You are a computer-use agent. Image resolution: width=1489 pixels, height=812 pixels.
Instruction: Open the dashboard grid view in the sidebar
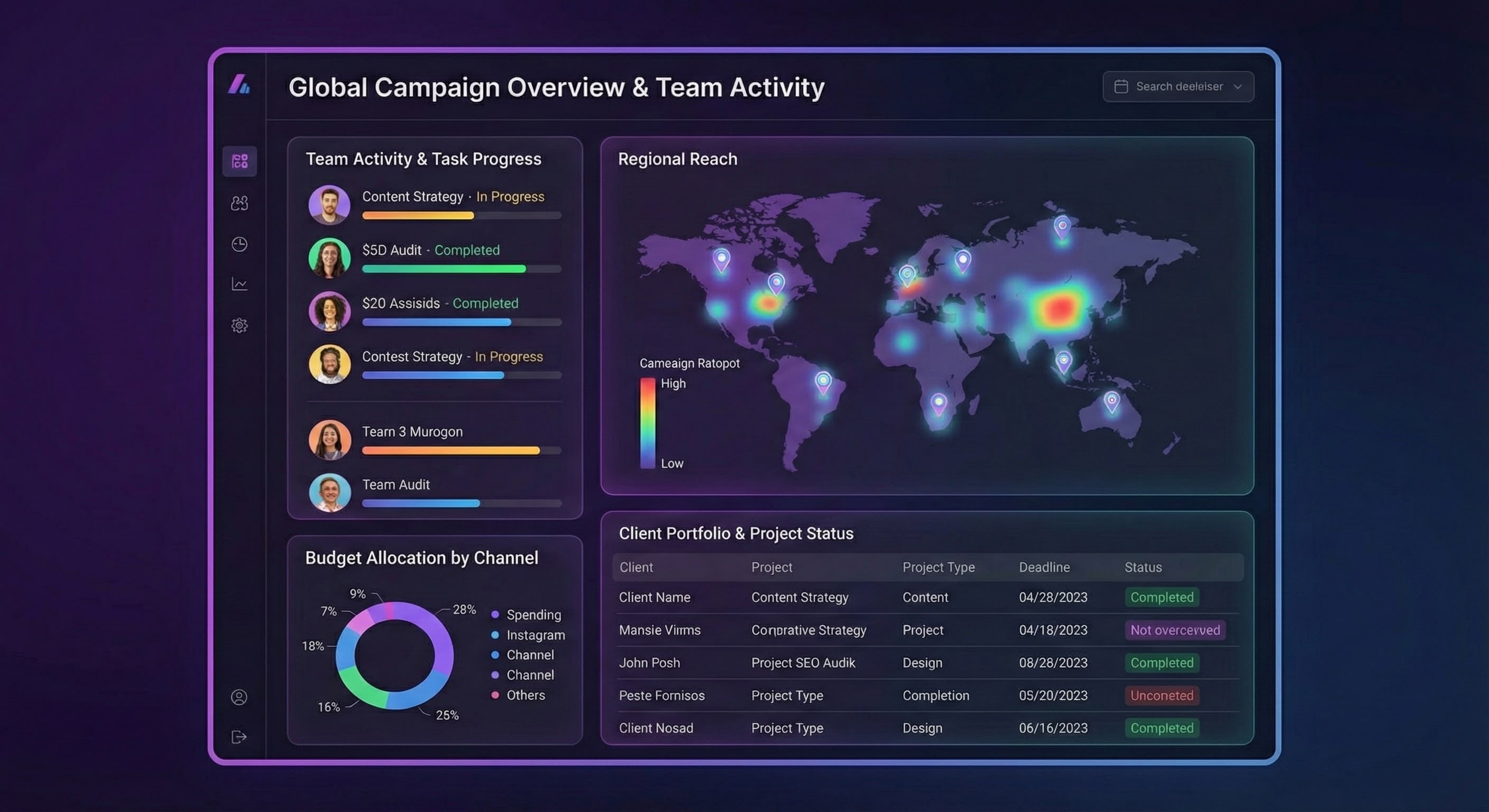(x=240, y=162)
